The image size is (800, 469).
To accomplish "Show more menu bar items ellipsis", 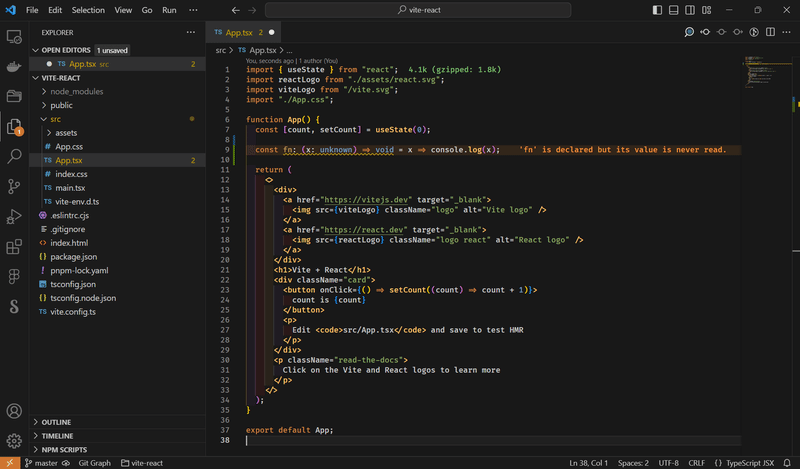I will coord(193,10).
